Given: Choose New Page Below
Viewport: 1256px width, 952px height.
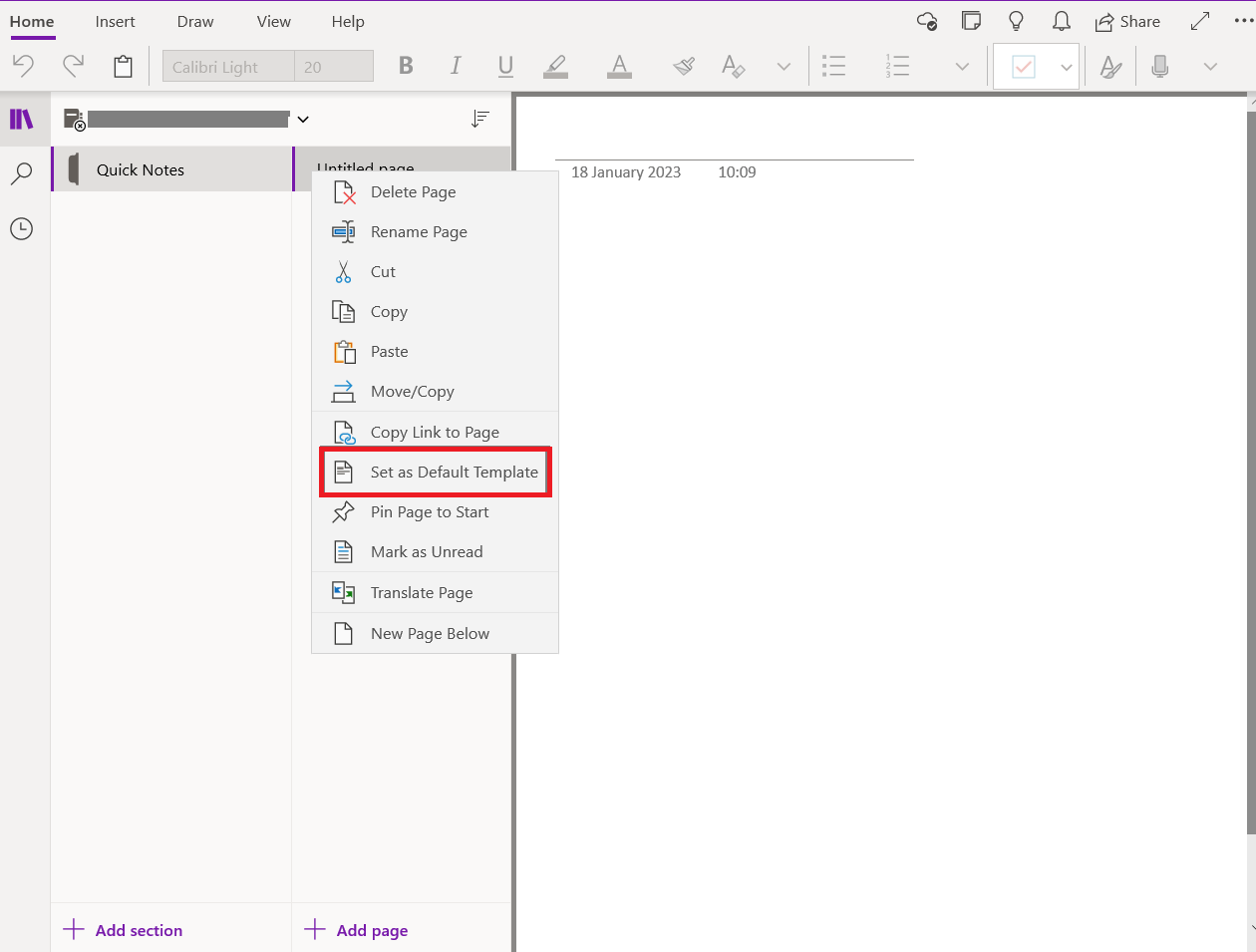Looking at the screenshot, I should 435,633.
